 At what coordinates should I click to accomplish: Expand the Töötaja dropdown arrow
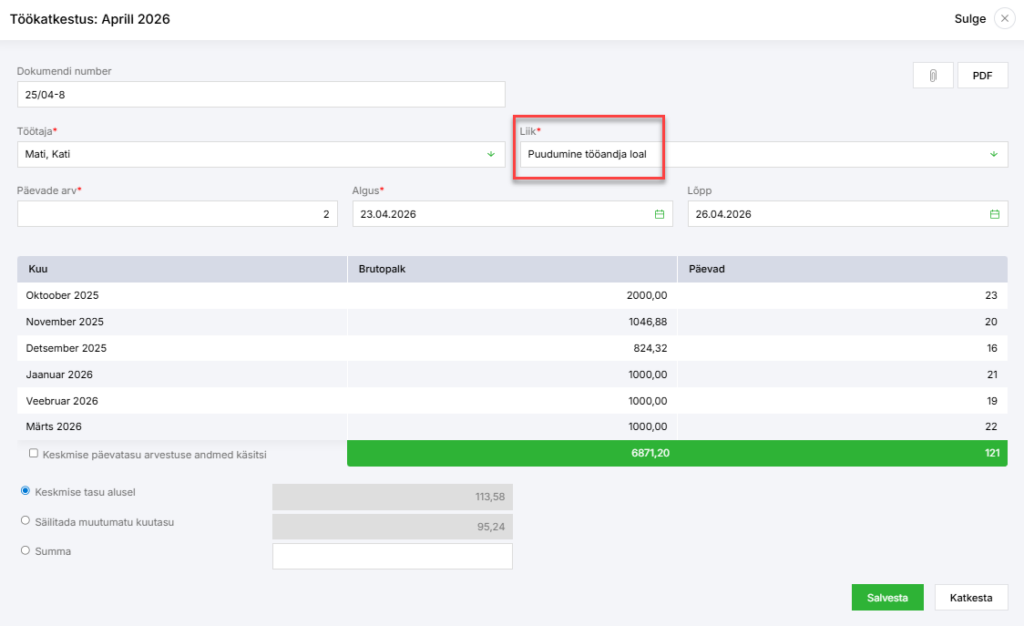(x=491, y=154)
